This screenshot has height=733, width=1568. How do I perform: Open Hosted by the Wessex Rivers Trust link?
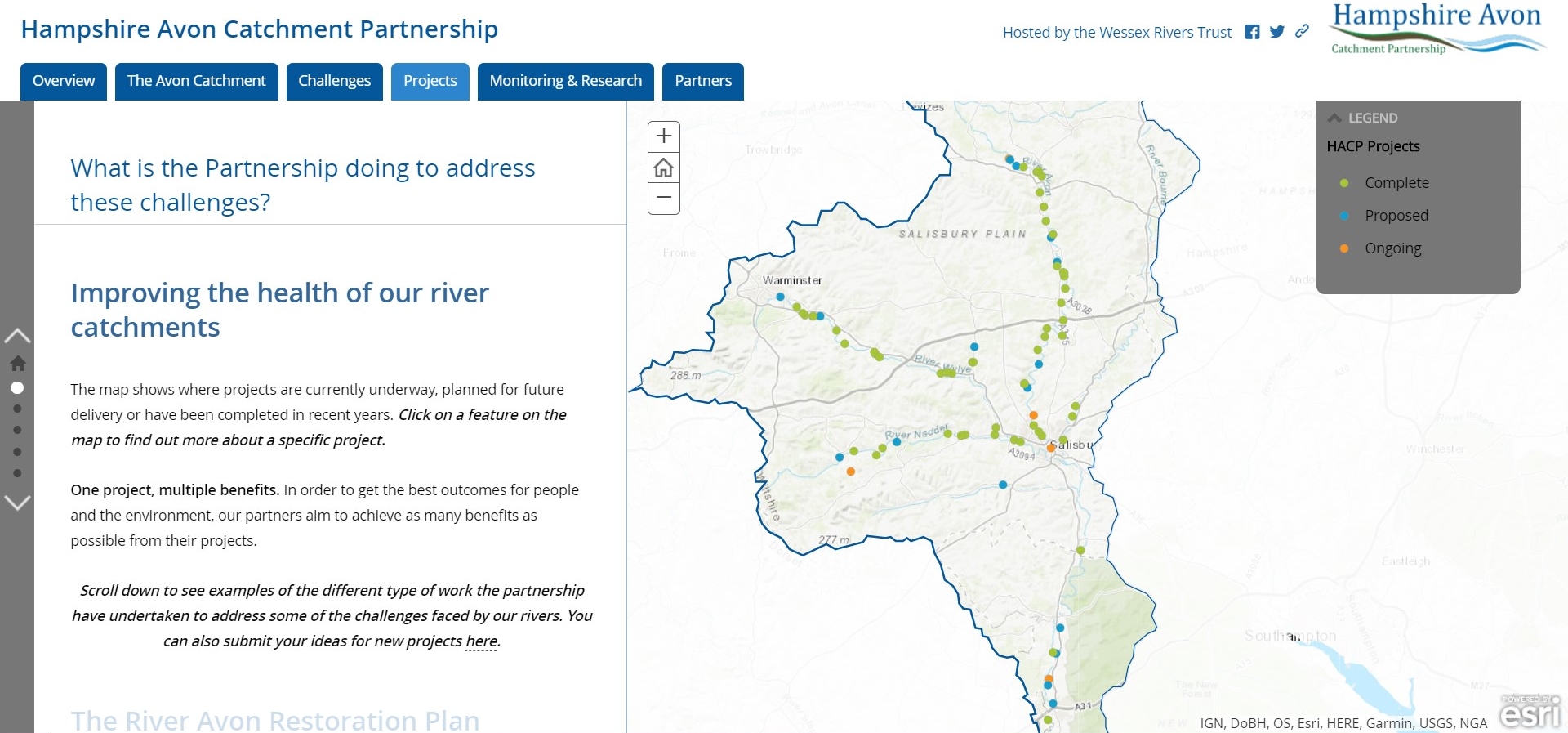(1116, 33)
